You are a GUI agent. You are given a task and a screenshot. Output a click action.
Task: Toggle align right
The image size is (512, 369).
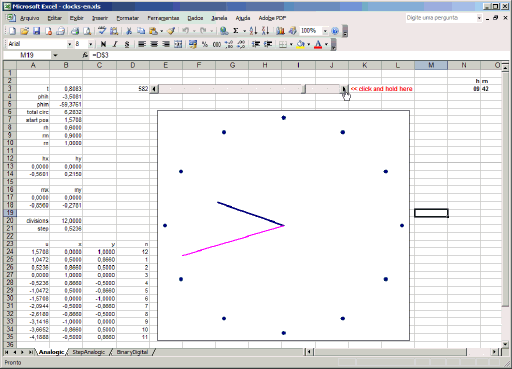point(166,44)
